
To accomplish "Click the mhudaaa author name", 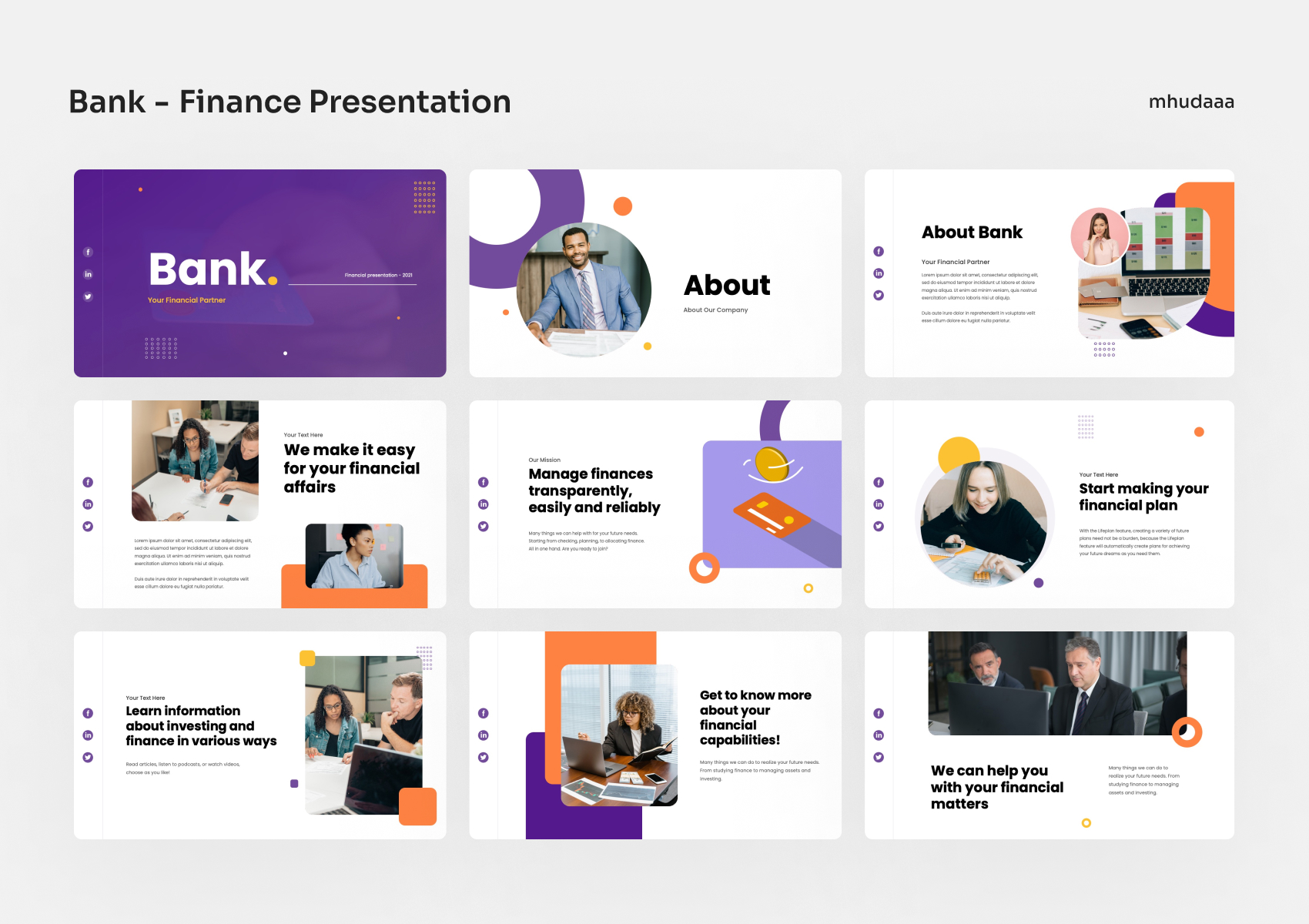I will point(1190,101).
